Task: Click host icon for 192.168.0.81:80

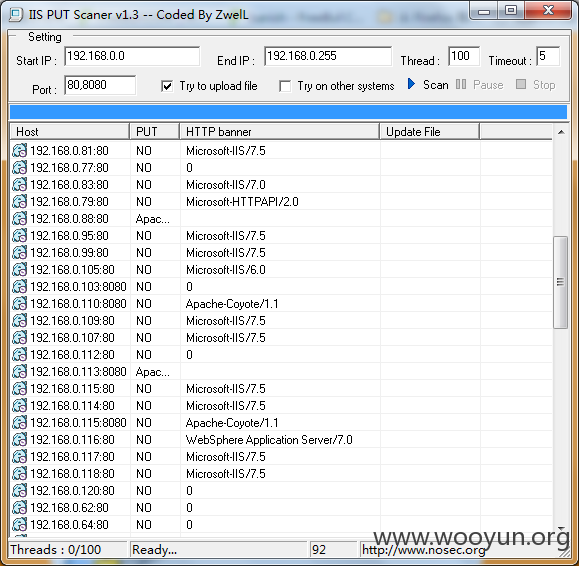Action: tap(20, 151)
